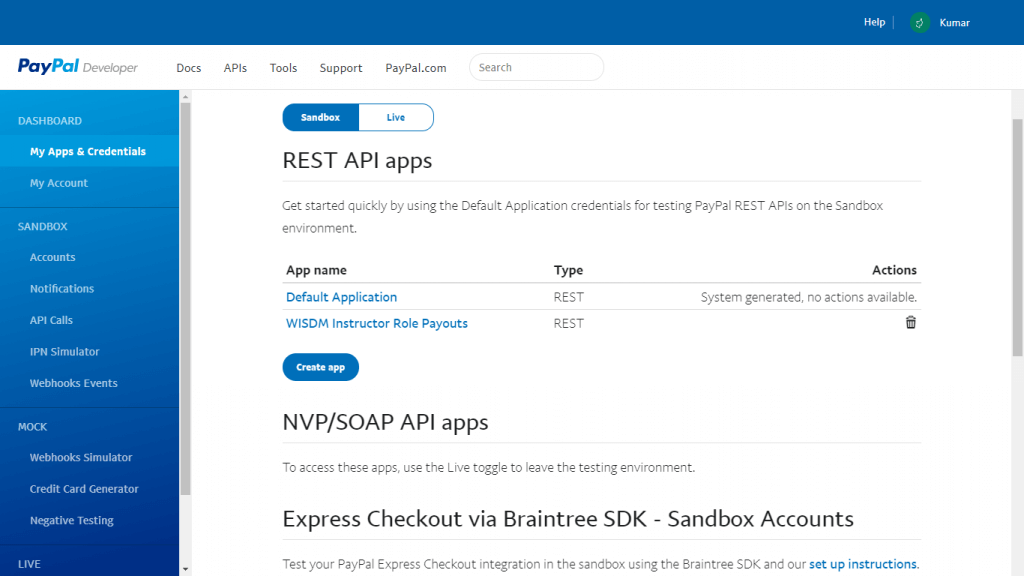Screen dimensions: 1024x576
Task: Select the Sandbox environment toggle
Action: point(320,117)
